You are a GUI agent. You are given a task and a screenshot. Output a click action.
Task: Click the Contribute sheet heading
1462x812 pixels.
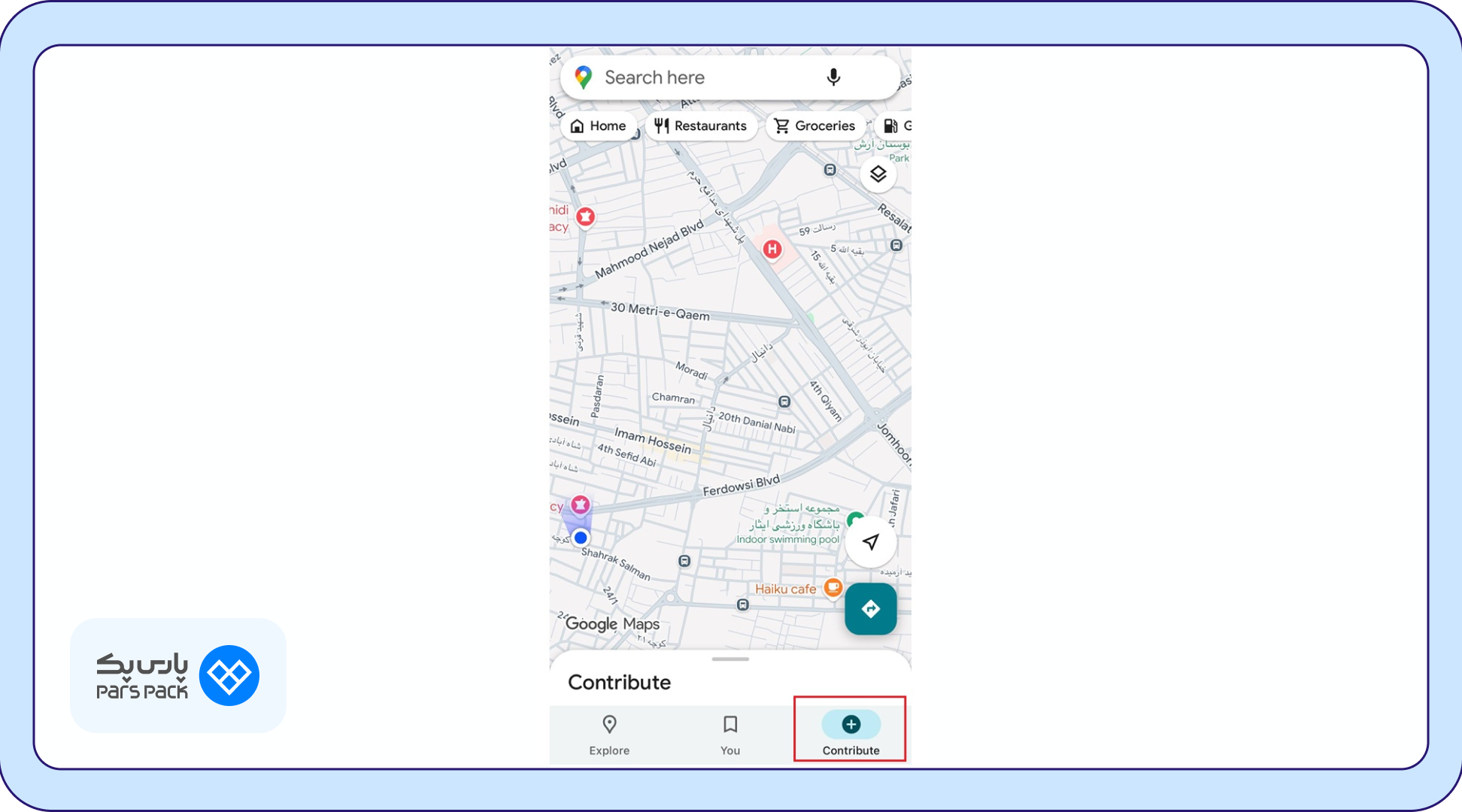[x=619, y=683]
